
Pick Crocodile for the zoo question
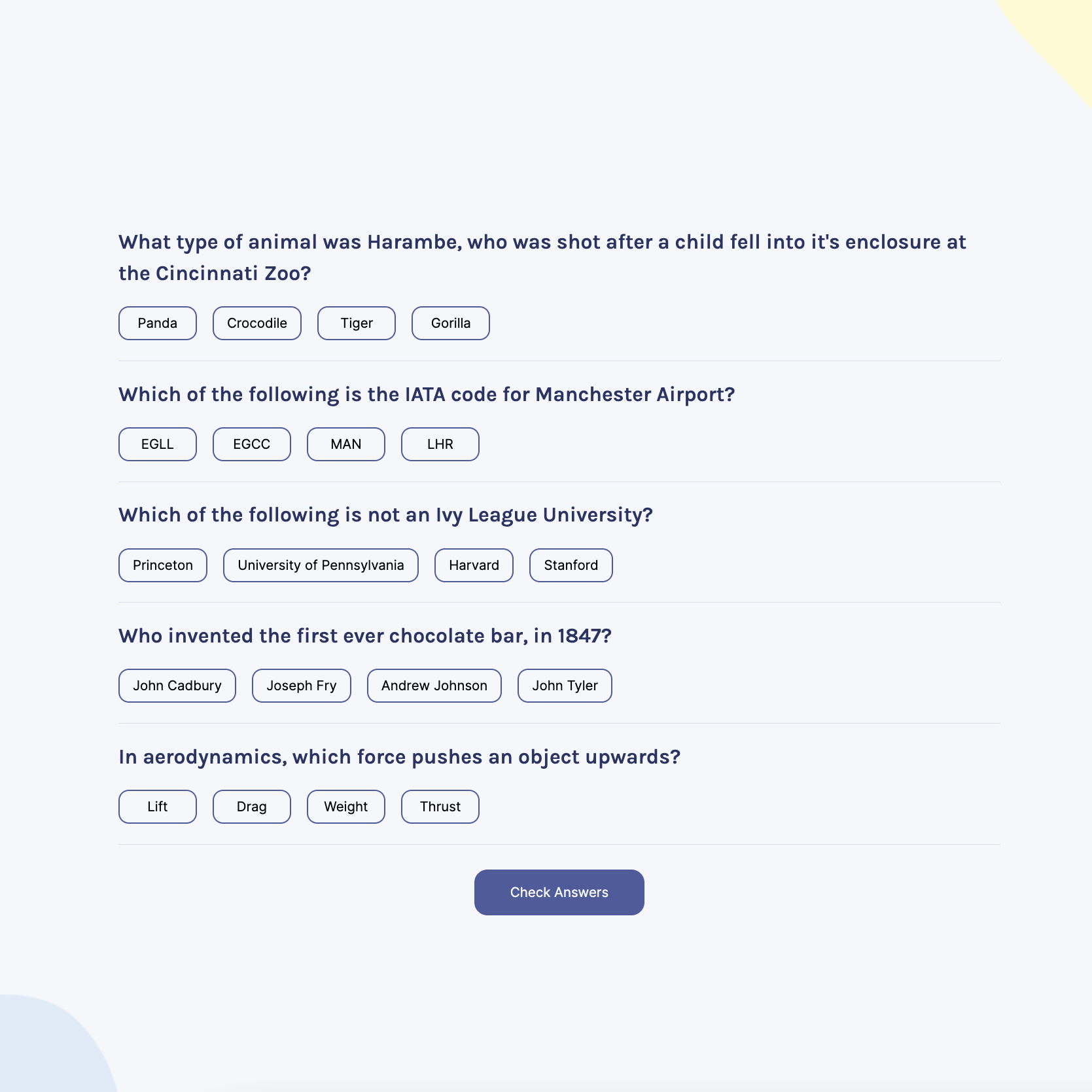point(256,323)
